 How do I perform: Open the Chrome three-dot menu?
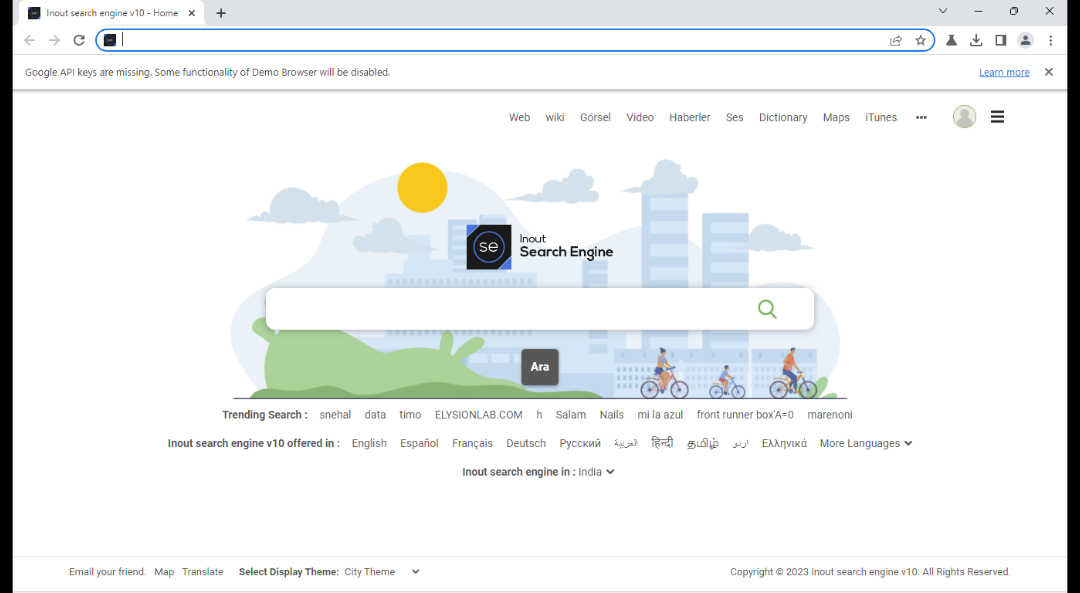[x=1050, y=40]
